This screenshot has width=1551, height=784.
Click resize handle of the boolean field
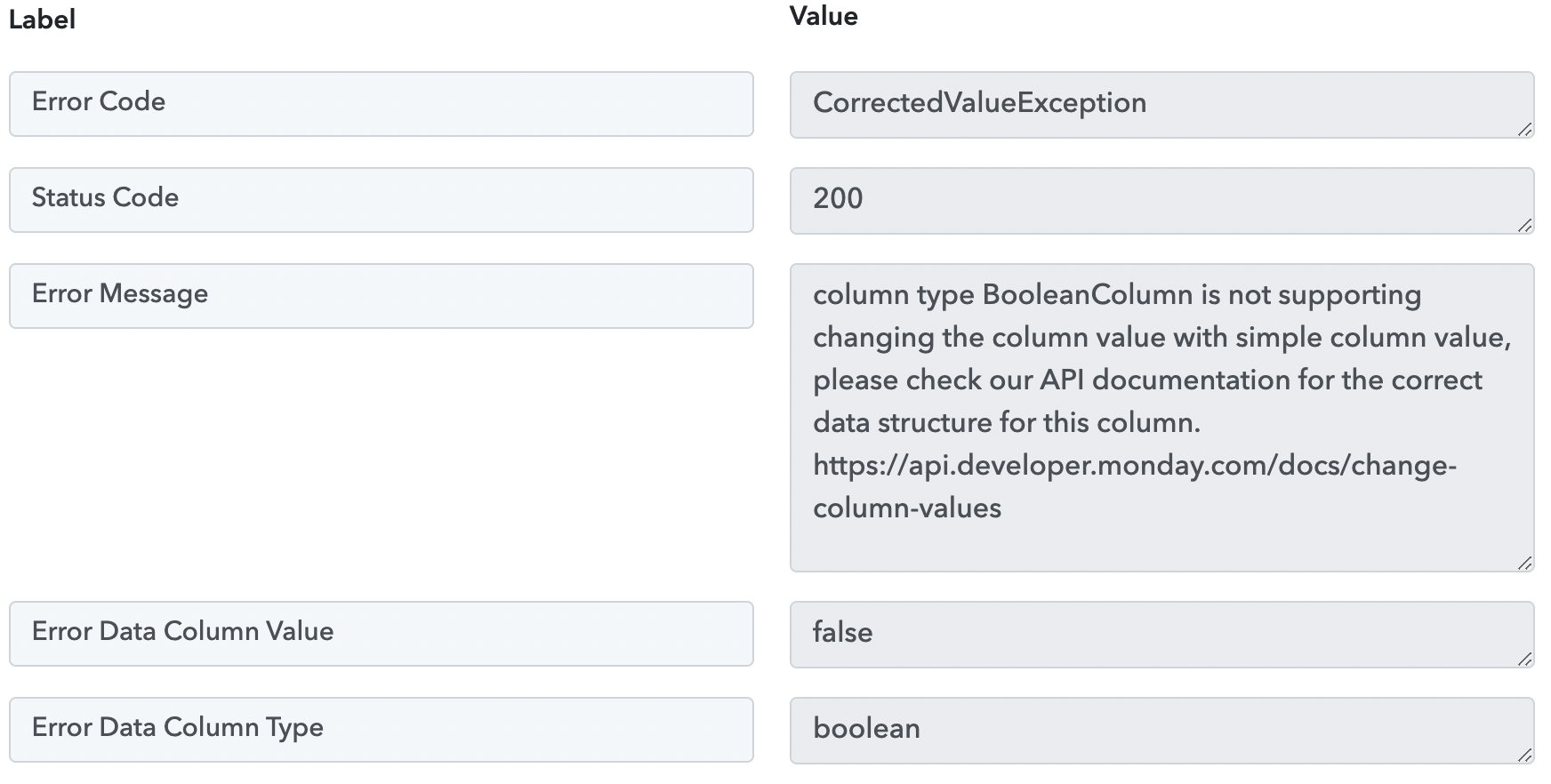(1524, 756)
